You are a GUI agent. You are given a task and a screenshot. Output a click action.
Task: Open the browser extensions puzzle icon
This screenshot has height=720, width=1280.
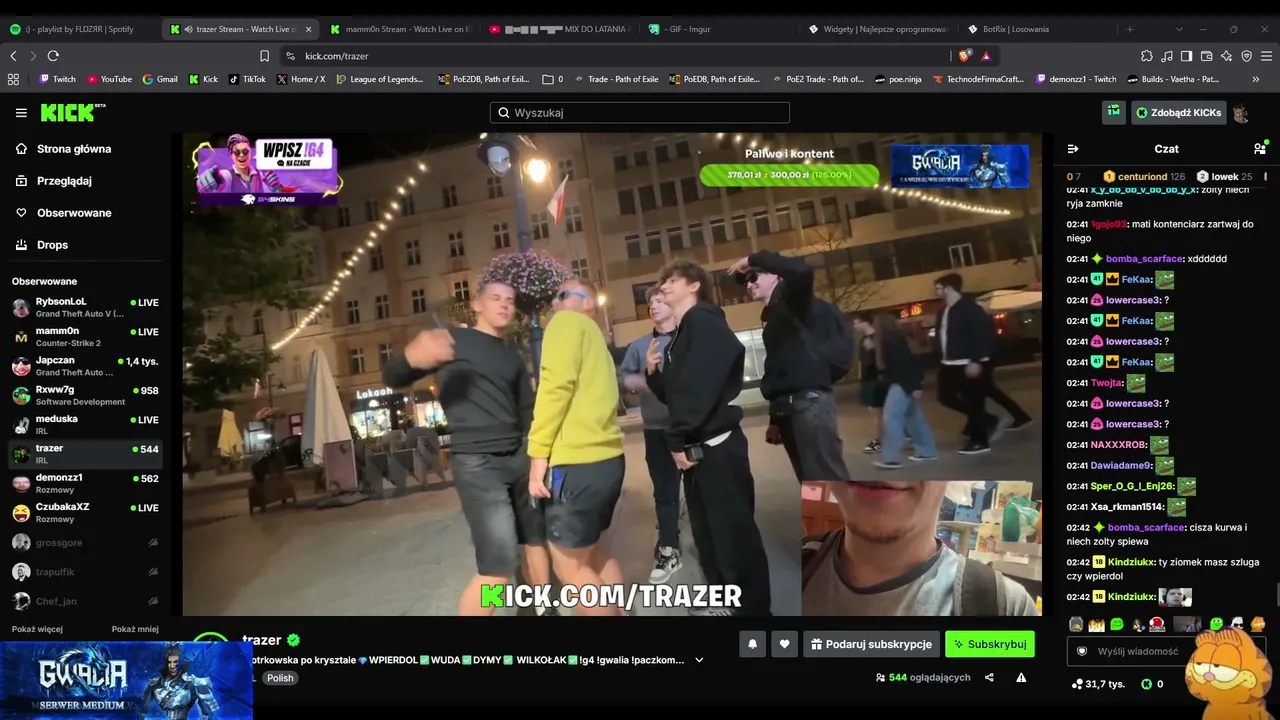[x=1147, y=56]
